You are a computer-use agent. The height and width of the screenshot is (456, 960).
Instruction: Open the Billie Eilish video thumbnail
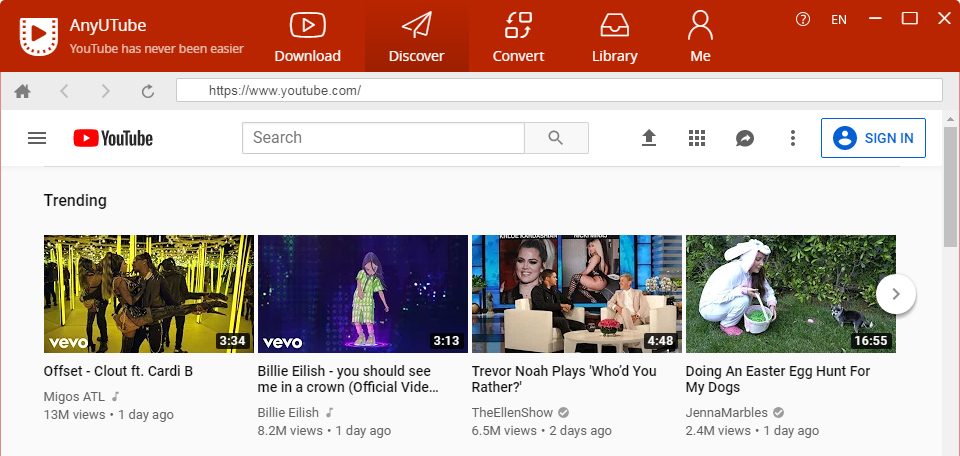[362, 294]
